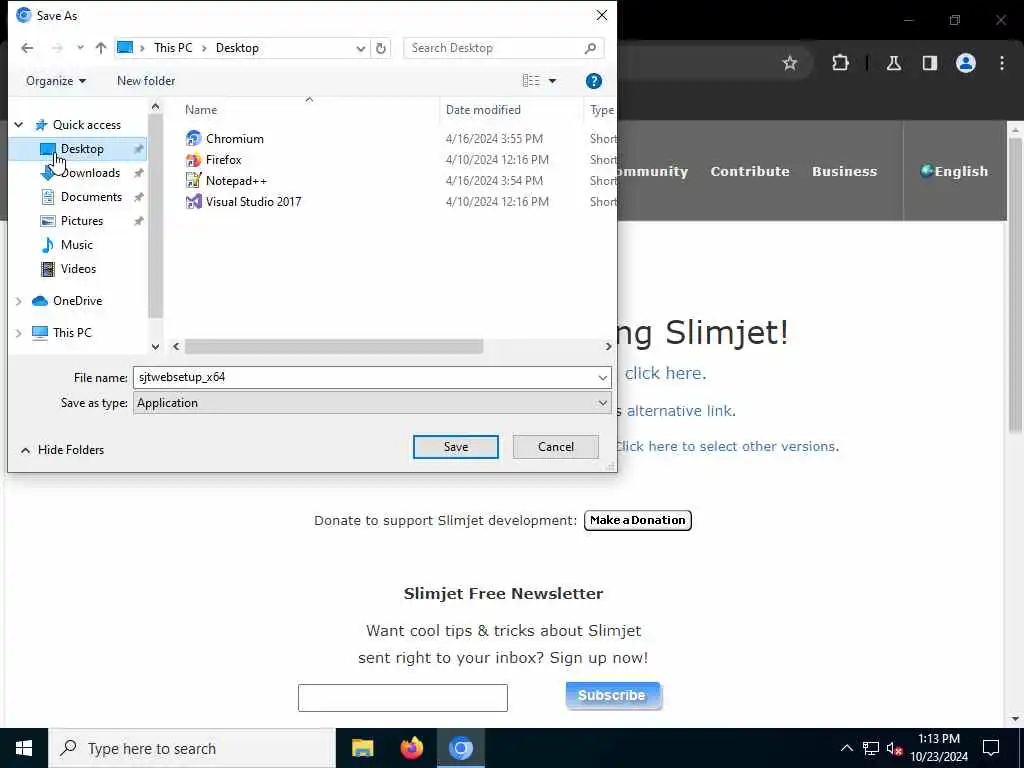Open File Explorer from the taskbar

tap(362, 748)
